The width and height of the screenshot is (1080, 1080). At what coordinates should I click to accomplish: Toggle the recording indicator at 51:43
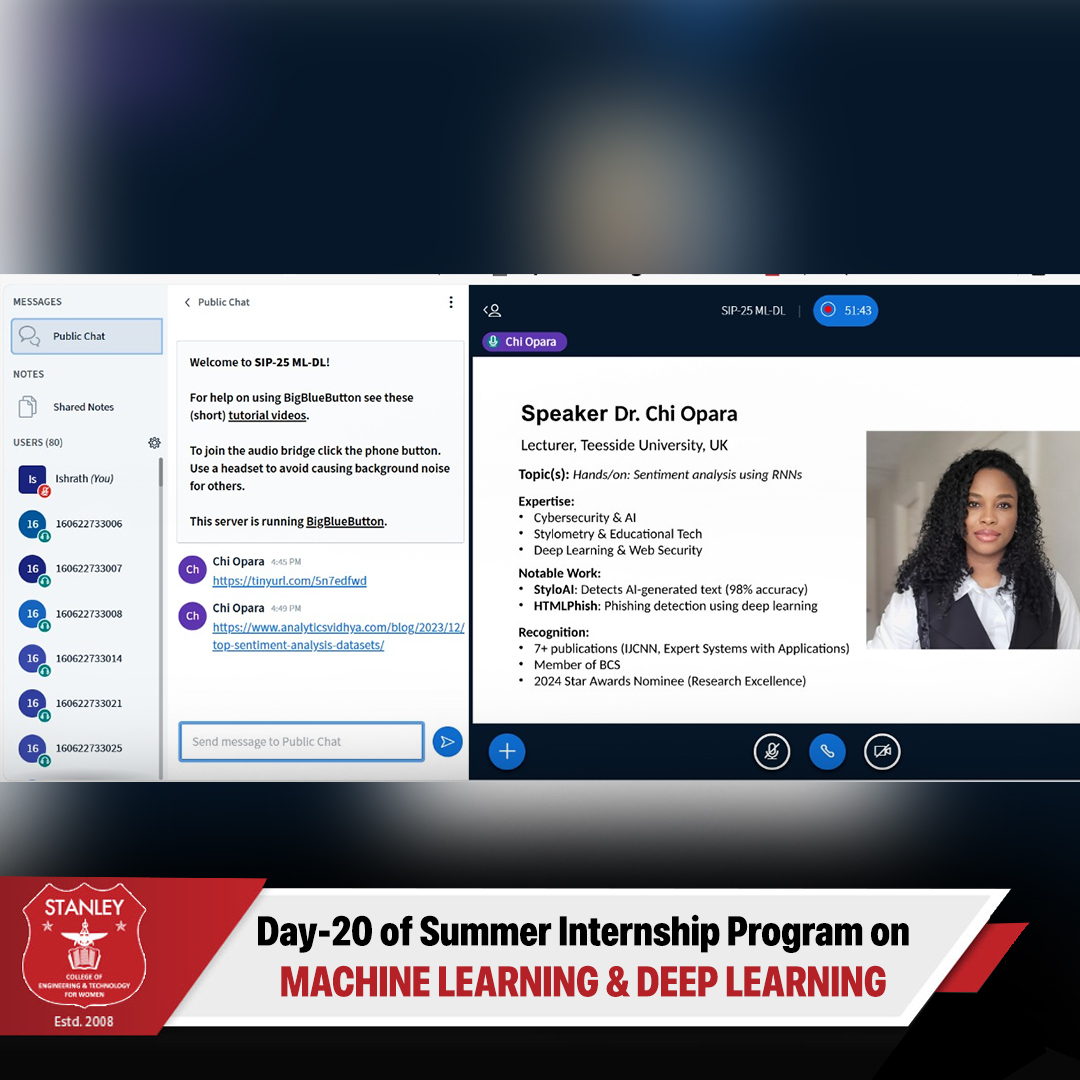click(x=846, y=311)
